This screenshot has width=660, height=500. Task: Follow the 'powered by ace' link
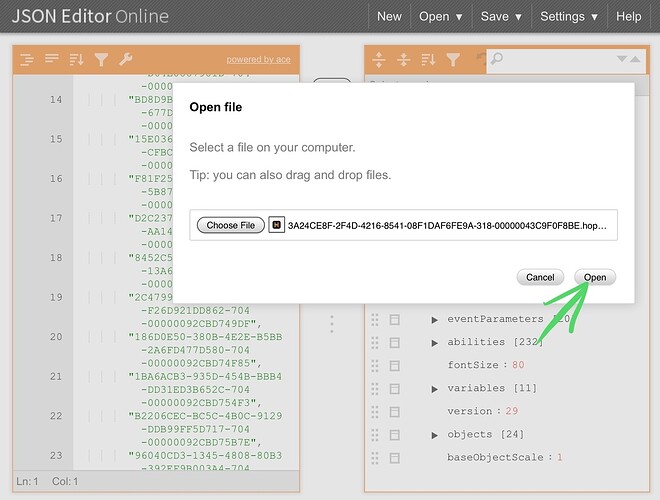point(258,60)
